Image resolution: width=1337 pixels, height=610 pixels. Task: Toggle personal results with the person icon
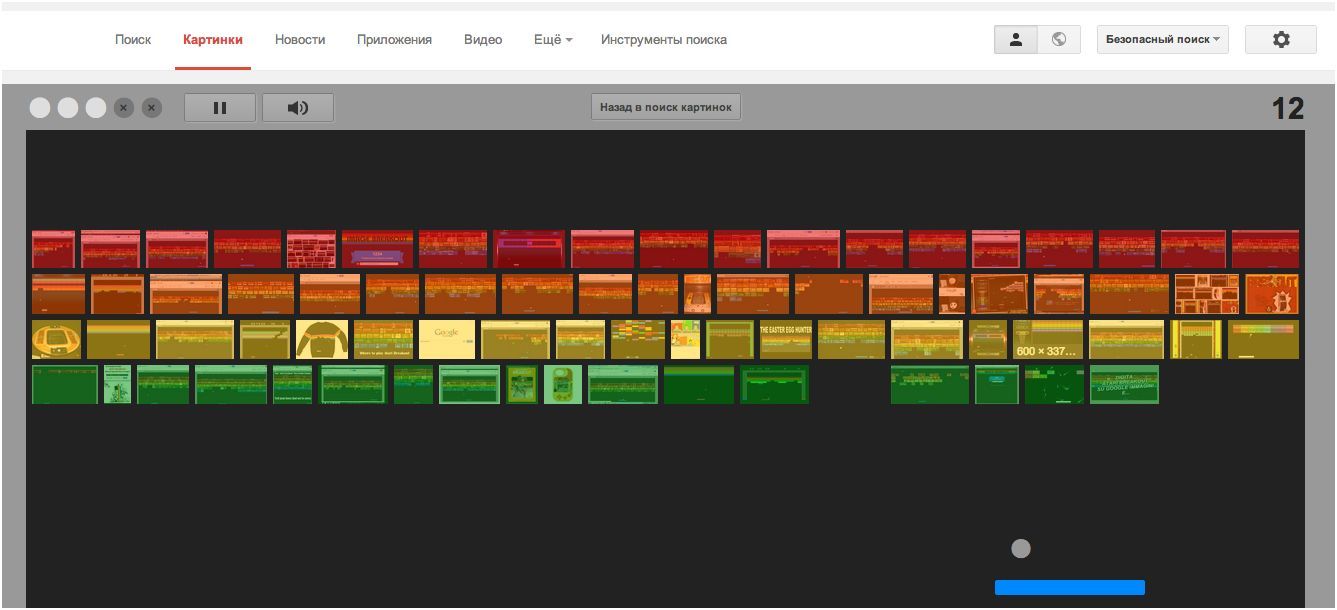[x=1015, y=39]
